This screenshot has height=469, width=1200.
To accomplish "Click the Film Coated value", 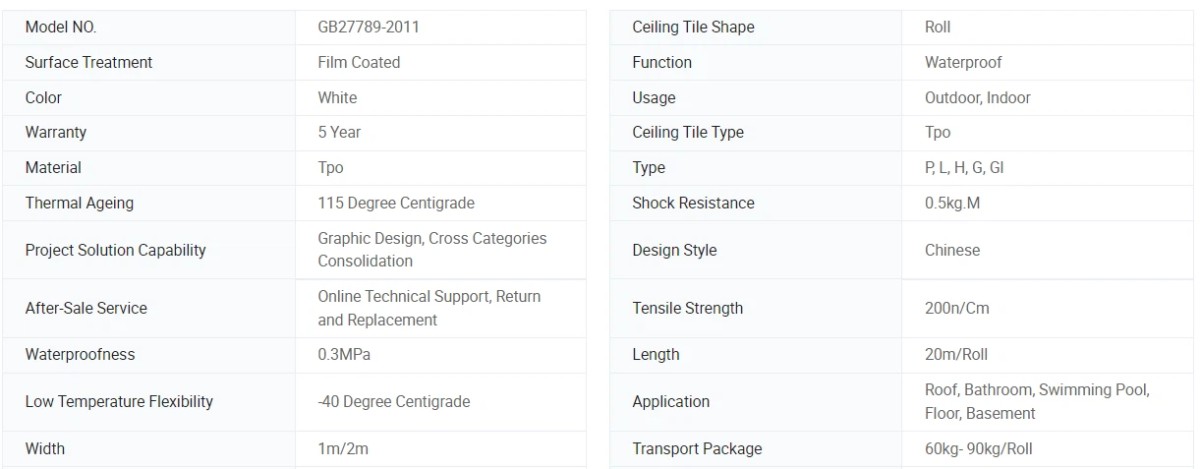I will 359,62.
